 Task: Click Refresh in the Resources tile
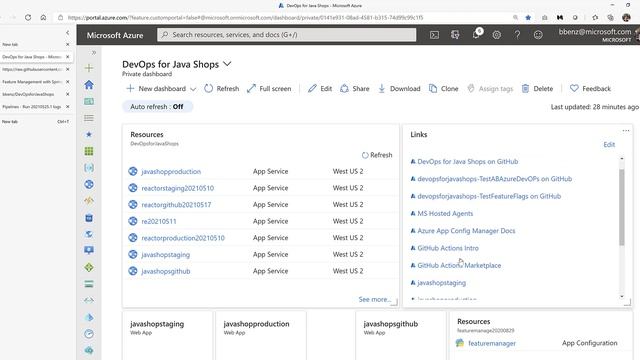pos(377,155)
